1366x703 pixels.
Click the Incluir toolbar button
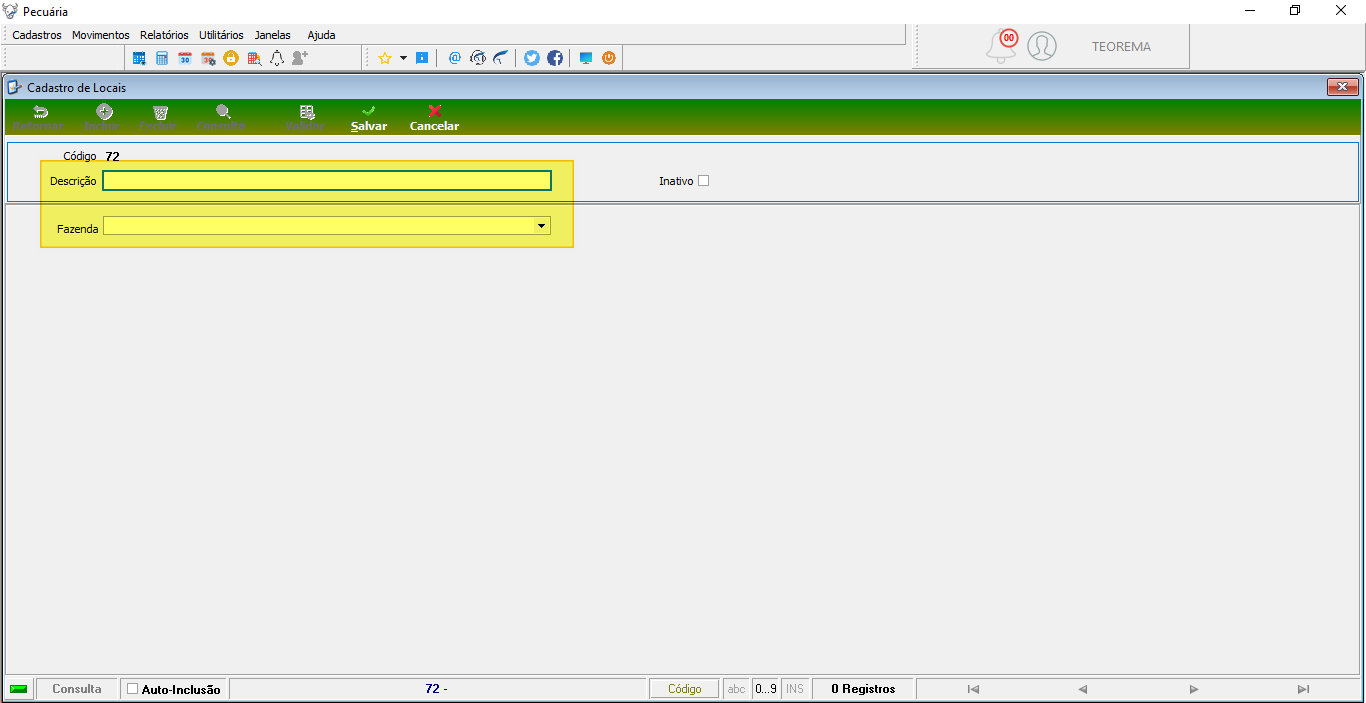(x=103, y=118)
